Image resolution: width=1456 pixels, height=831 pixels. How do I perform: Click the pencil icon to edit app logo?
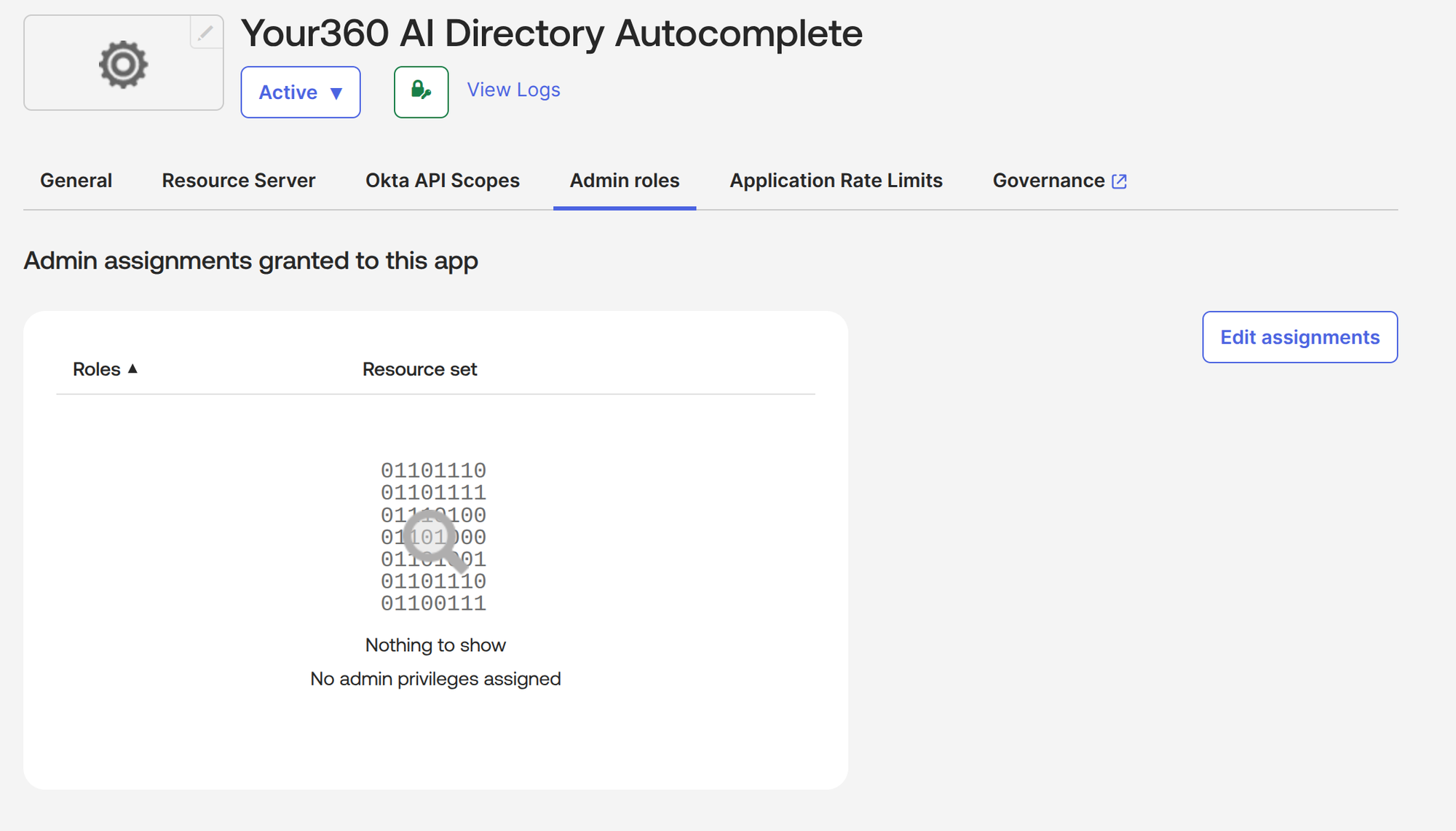click(206, 33)
